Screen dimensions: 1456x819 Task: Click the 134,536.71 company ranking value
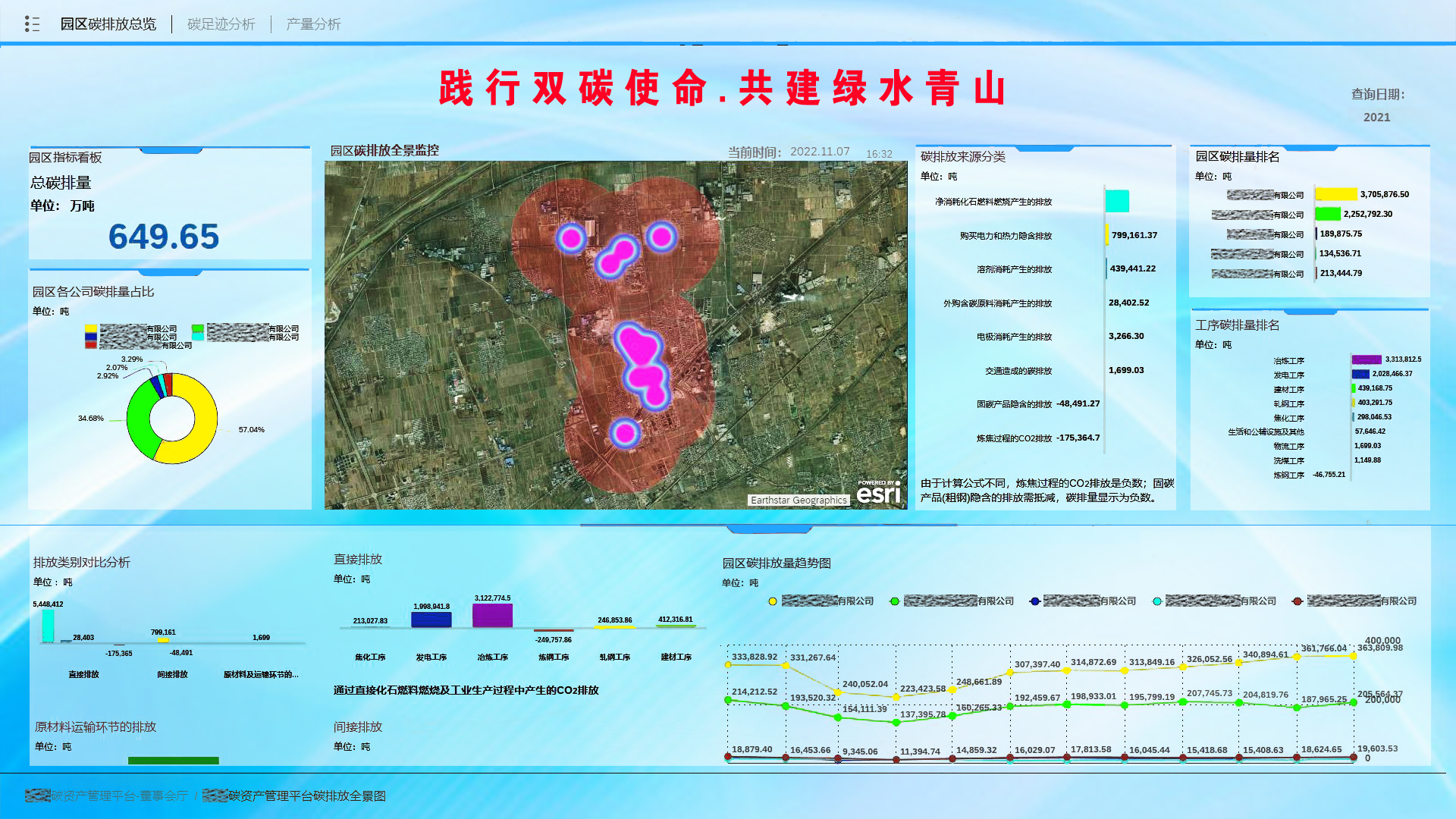click(x=1340, y=253)
